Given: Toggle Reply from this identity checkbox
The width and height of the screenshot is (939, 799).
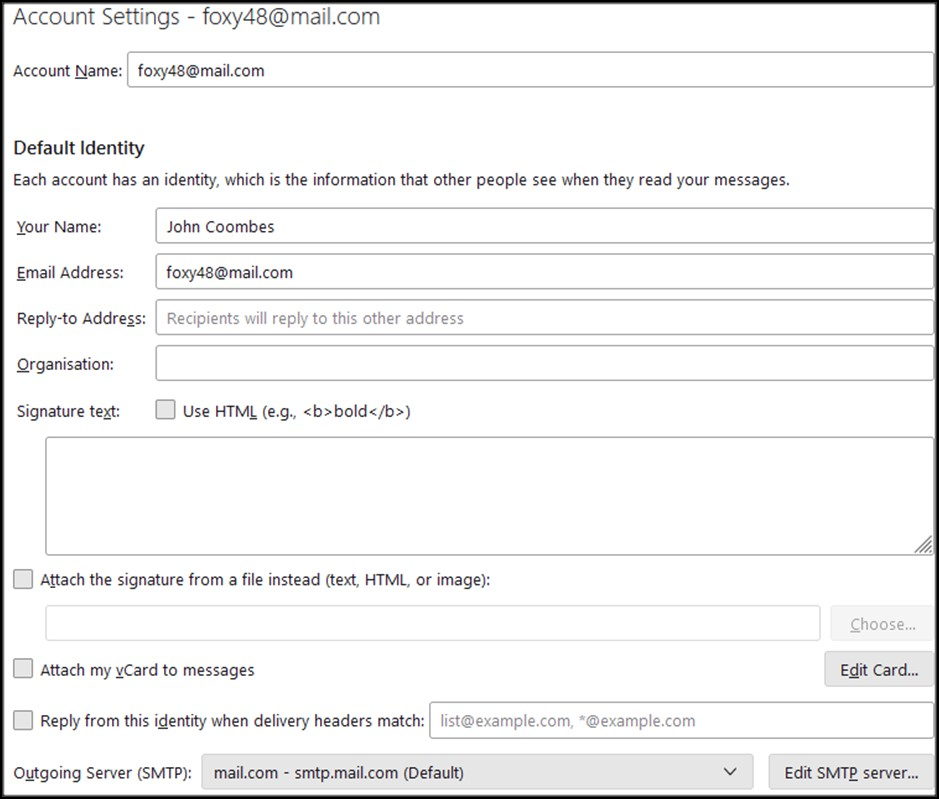Looking at the screenshot, I should [x=24, y=720].
